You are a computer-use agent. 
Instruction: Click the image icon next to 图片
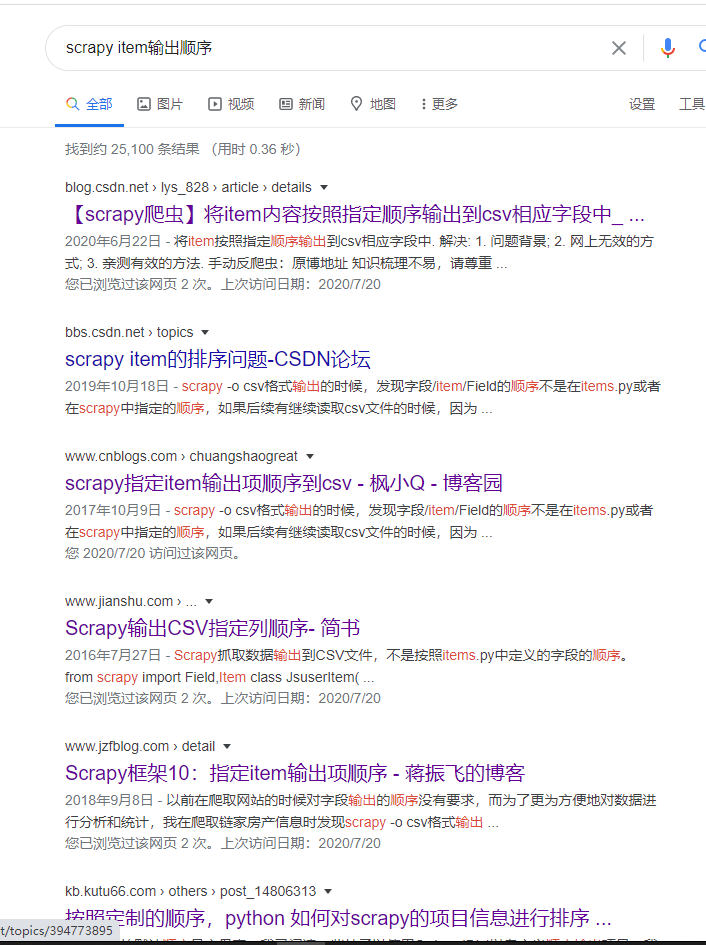click(143, 104)
